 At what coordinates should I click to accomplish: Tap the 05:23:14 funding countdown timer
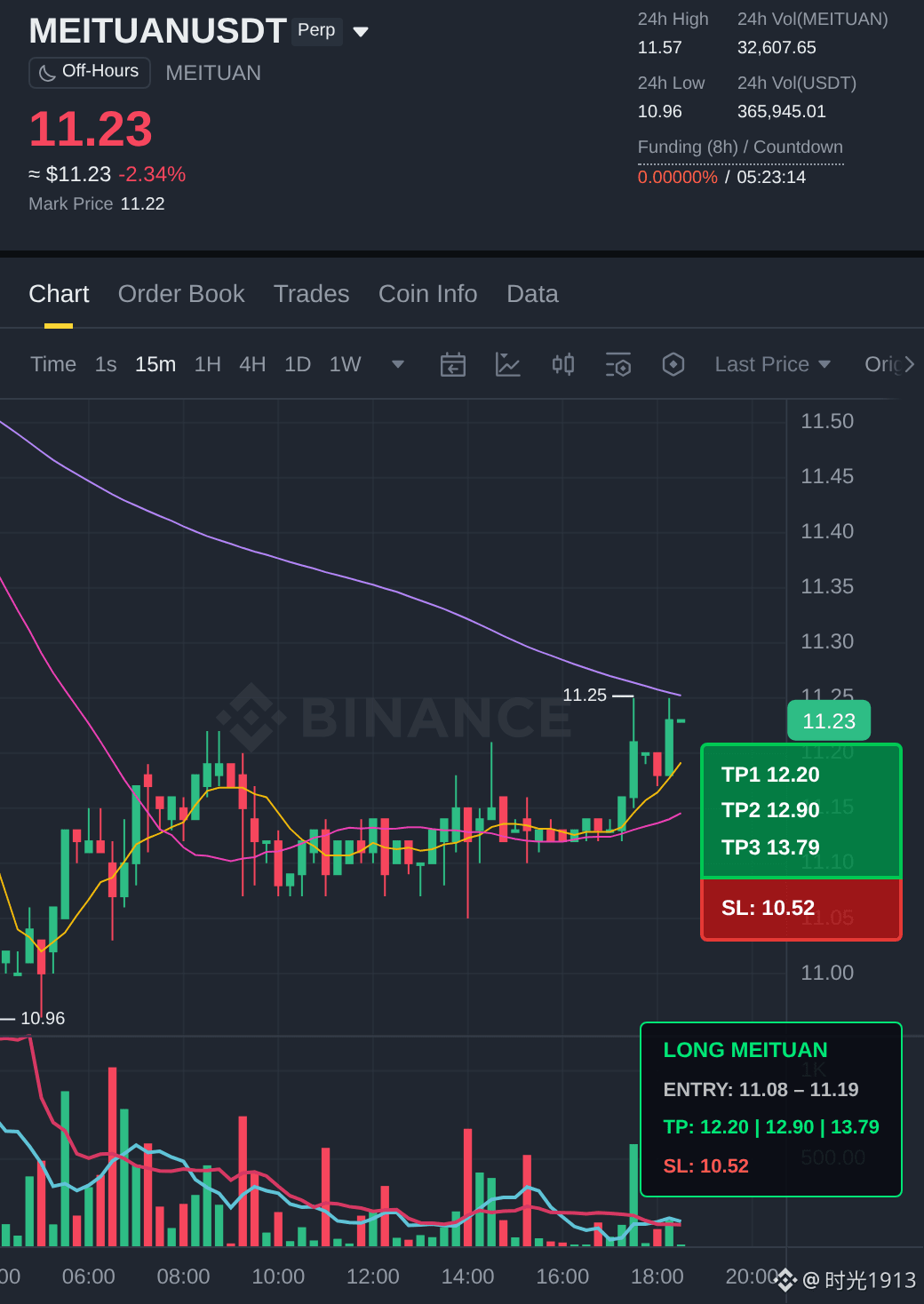(x=771, y=177)
